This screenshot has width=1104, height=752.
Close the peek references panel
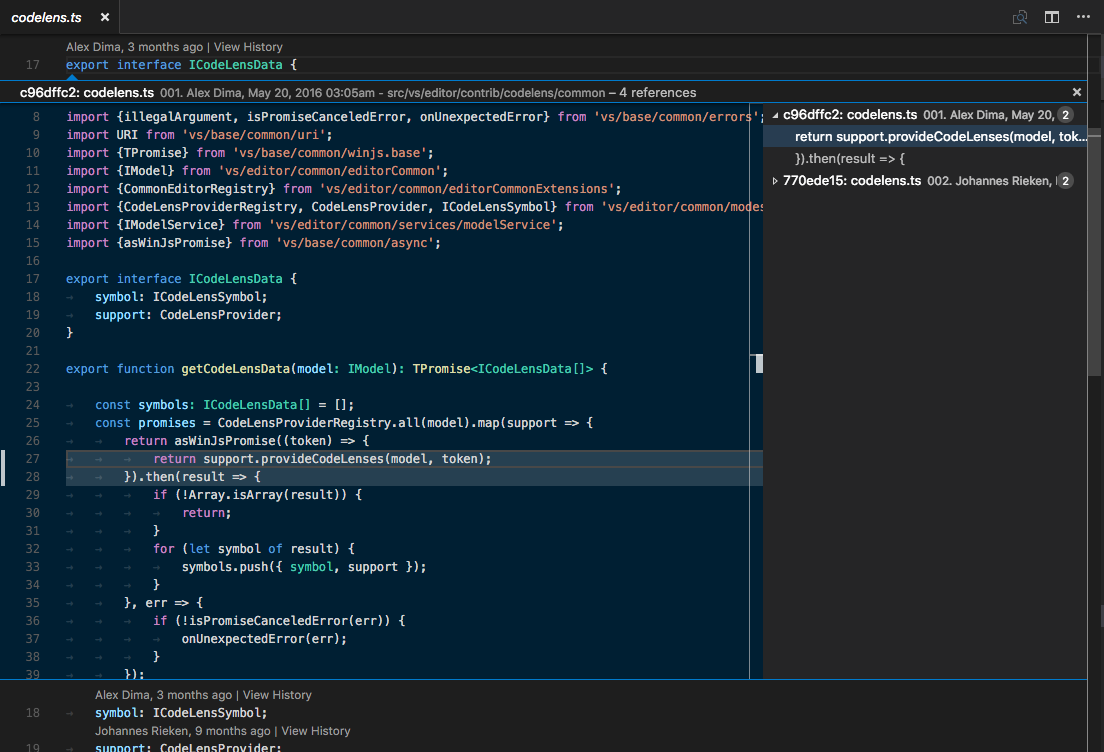coord(1077,92)
